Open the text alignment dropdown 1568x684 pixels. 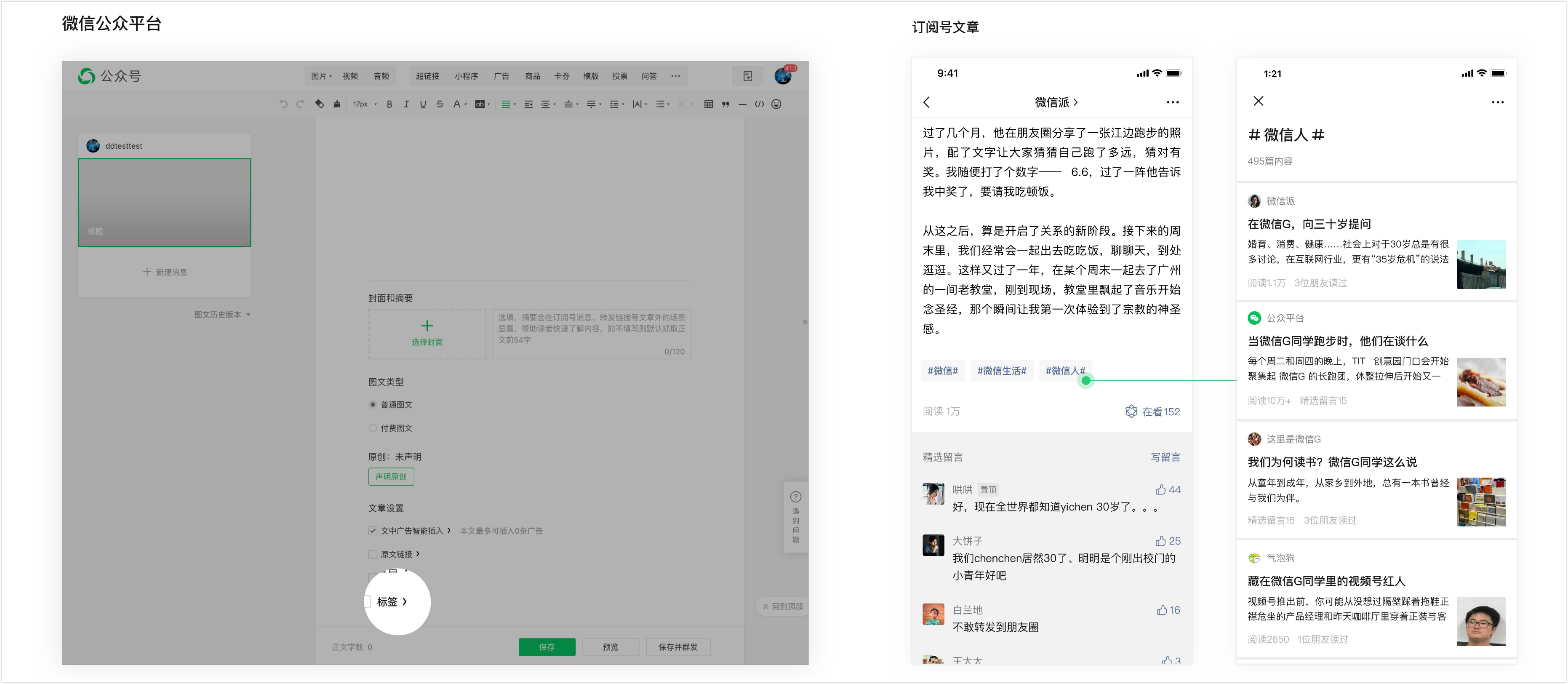click(x=508, y=104)
